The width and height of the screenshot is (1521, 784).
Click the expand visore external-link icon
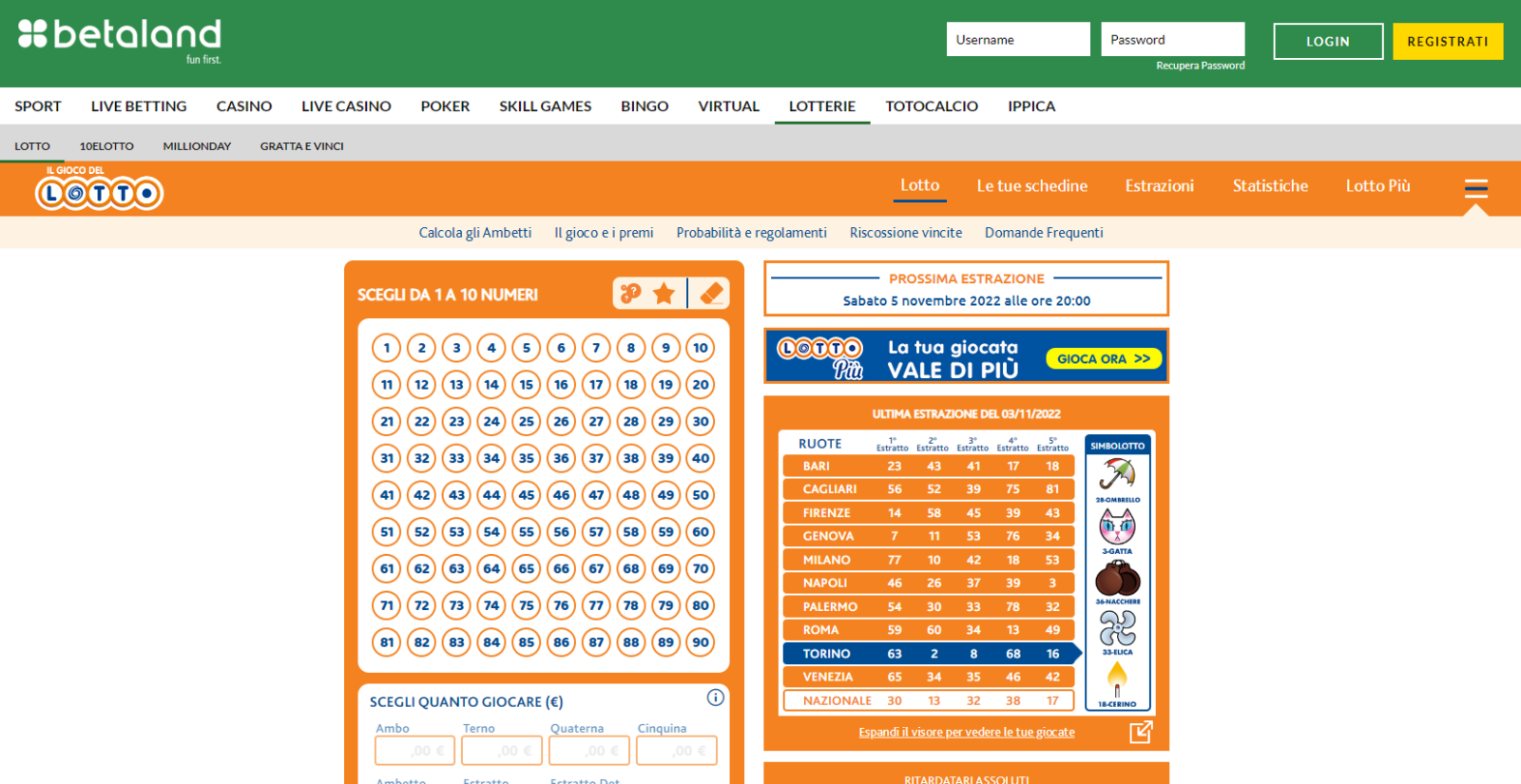pyautogui.click(x=1141, y=732)
